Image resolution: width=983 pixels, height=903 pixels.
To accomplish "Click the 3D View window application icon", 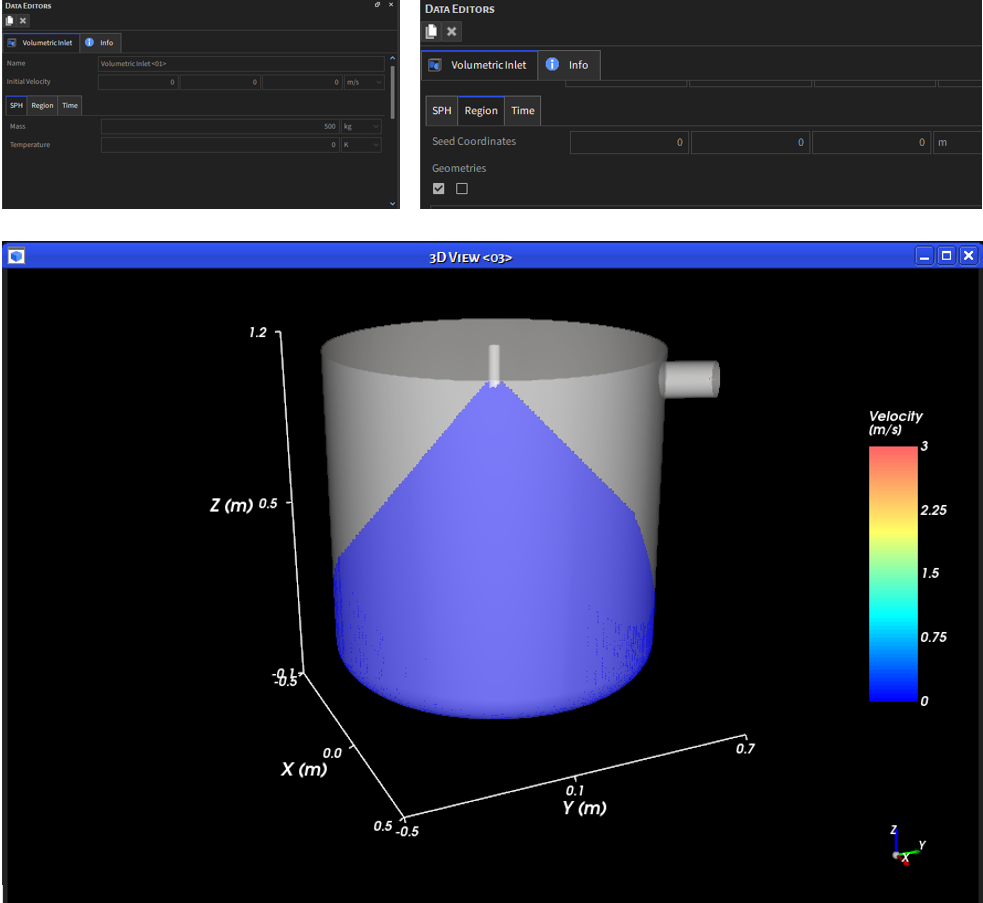I will click(15, 257).
